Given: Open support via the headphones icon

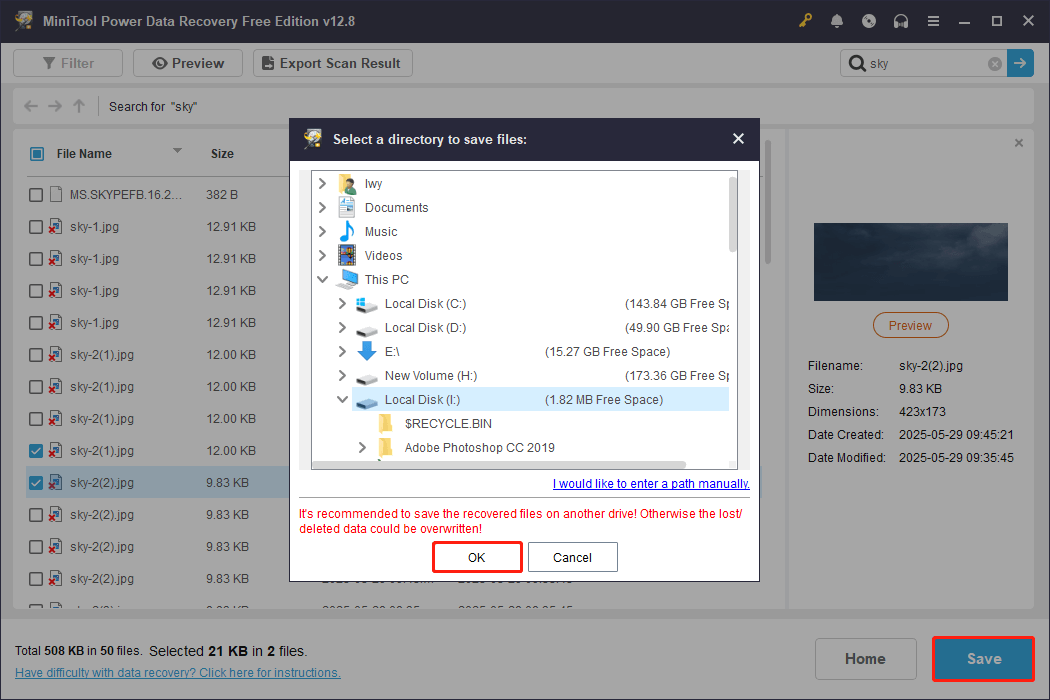Looking at the screenshot, I should click(901, 20).
